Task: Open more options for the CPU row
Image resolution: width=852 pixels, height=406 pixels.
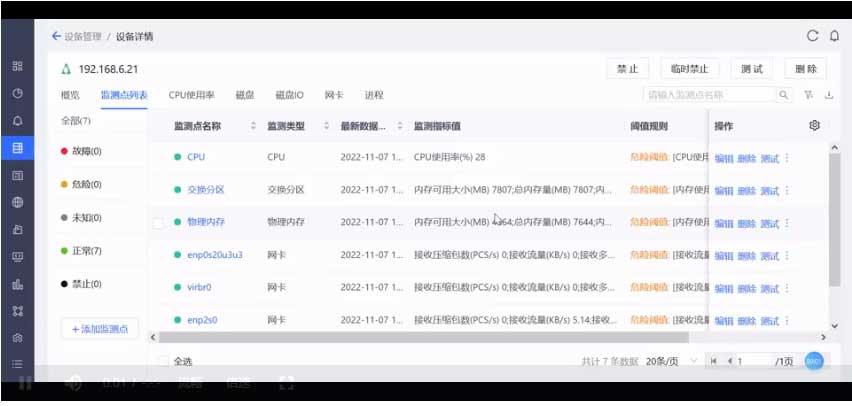Action: click(x=787, y=158)
